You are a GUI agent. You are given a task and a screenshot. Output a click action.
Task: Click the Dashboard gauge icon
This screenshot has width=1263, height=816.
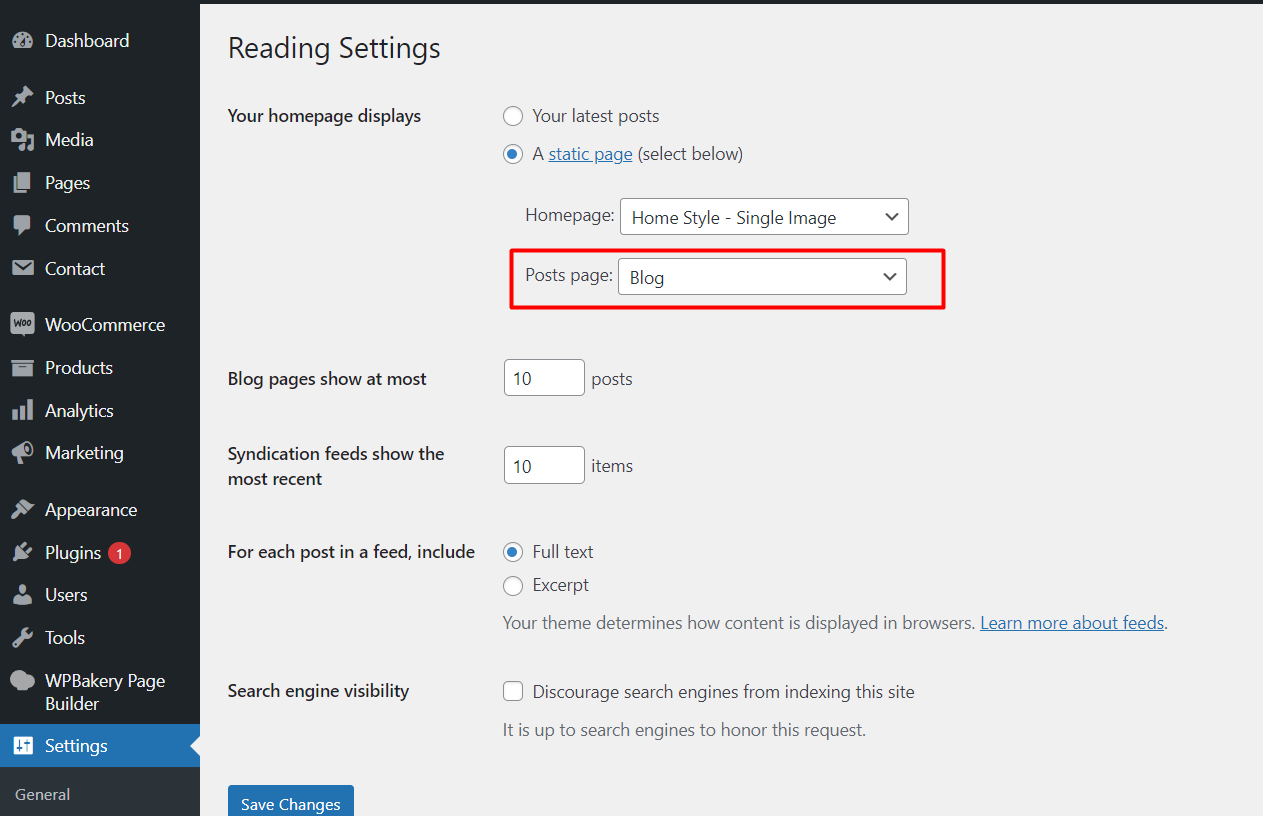point(22,41)
